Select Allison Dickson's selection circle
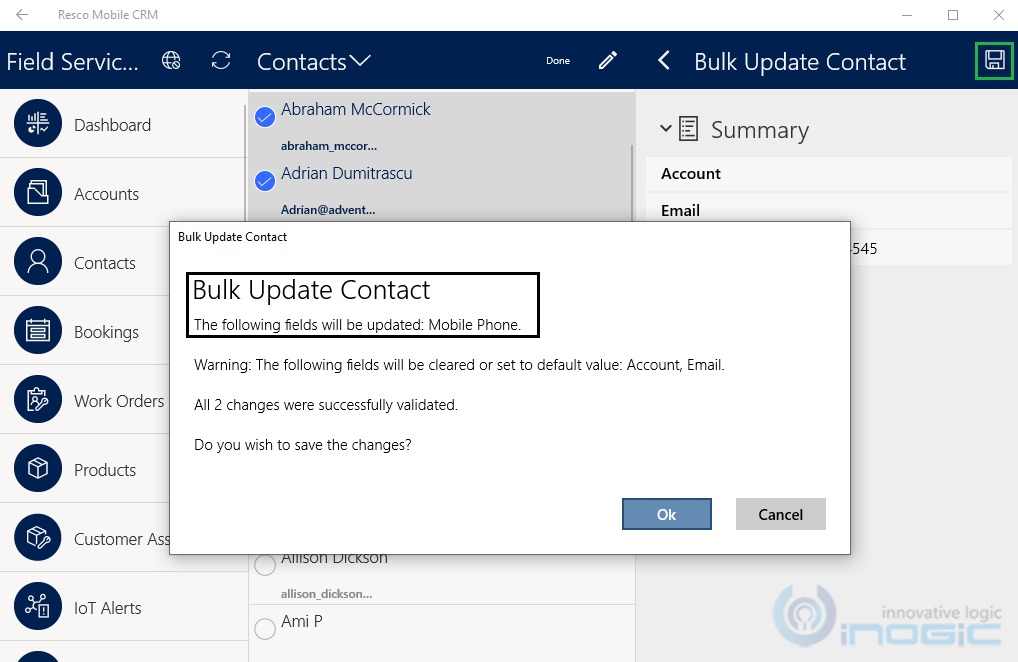Image resolution: width=1018 pixels, height=662 pixels. [x=265, y=565]
